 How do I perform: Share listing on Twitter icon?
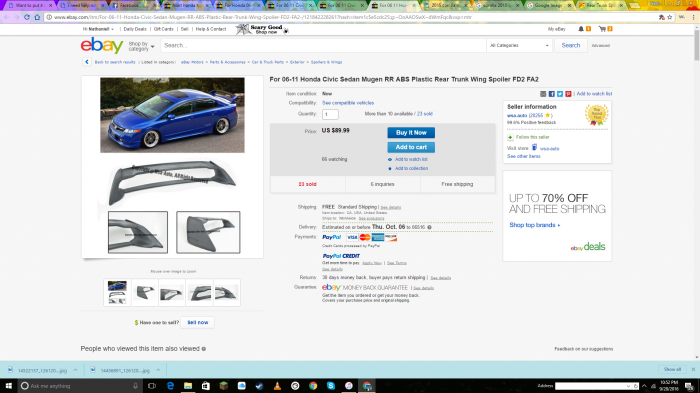tap(560, 94)
